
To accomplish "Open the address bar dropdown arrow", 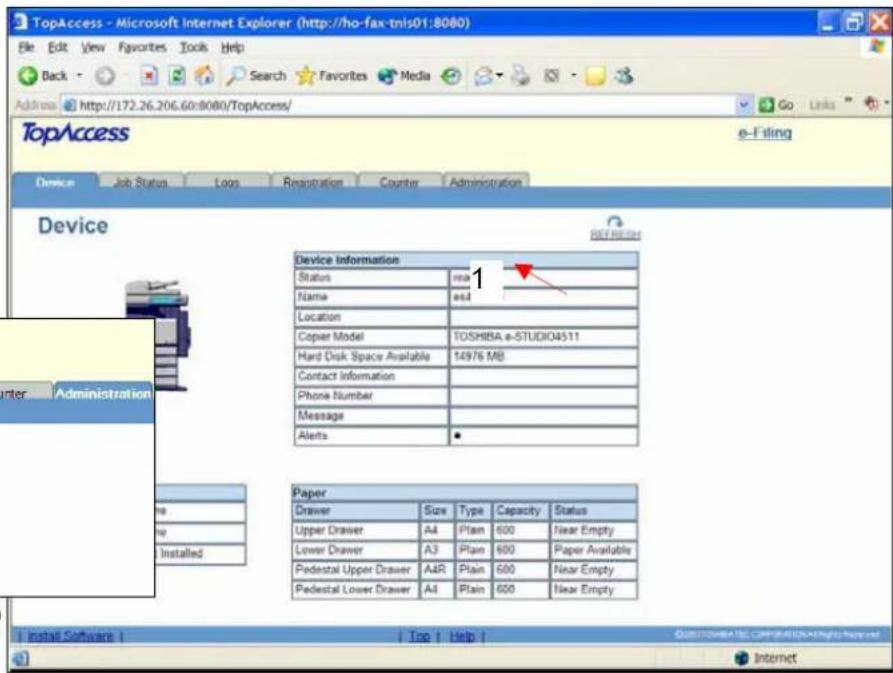I will pos(743,105).
